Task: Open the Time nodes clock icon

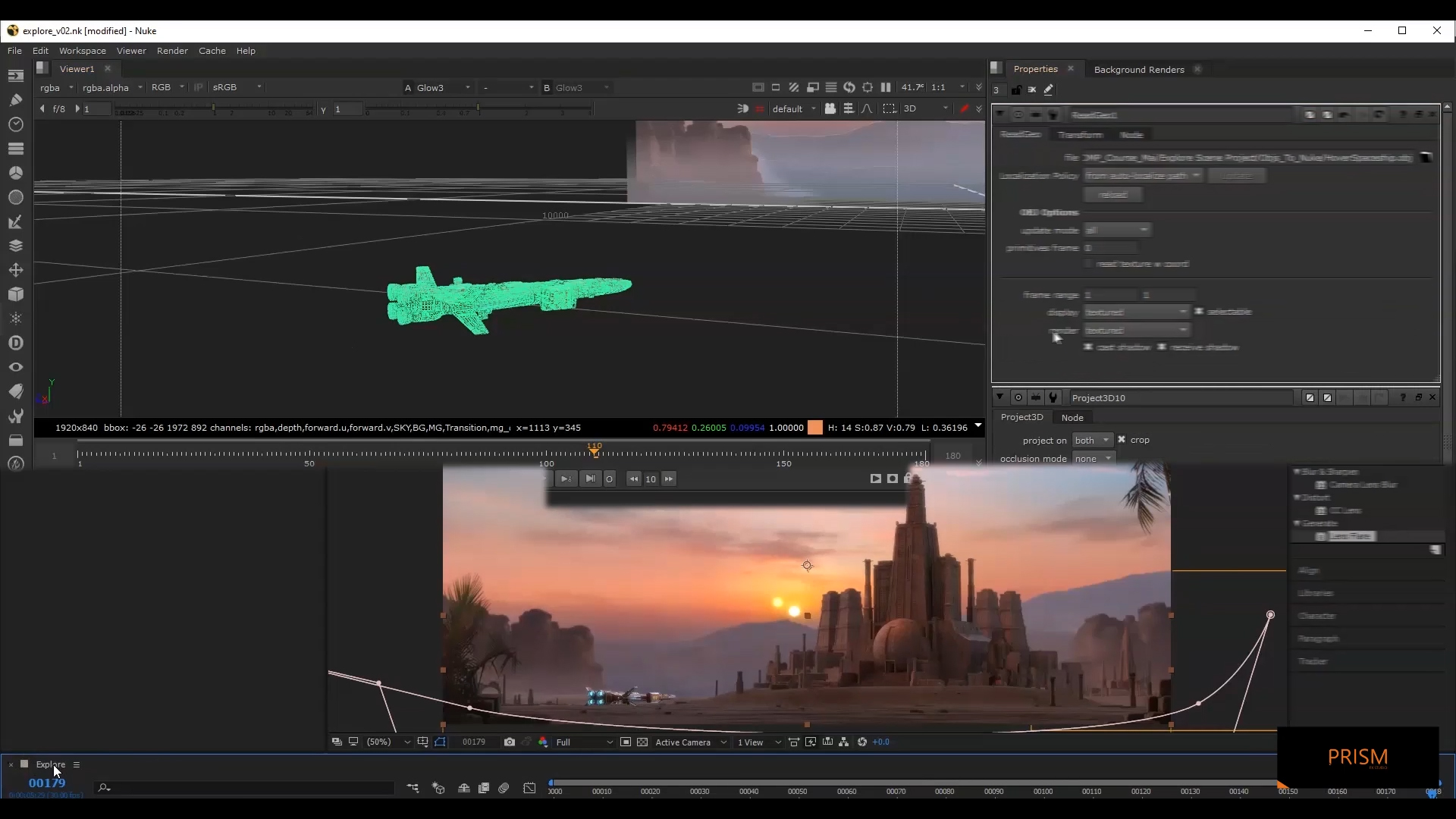Action: coord(15,124)
